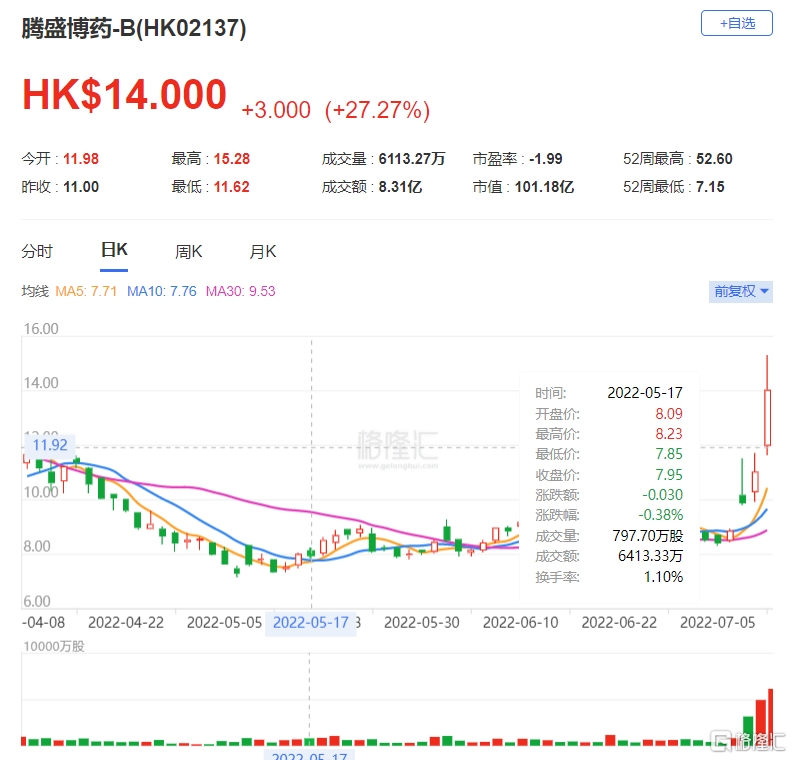Click the highlighted 2022-05-17 date label on axis
This screenshot has width=793, height=760.
(x=311, y=622)
